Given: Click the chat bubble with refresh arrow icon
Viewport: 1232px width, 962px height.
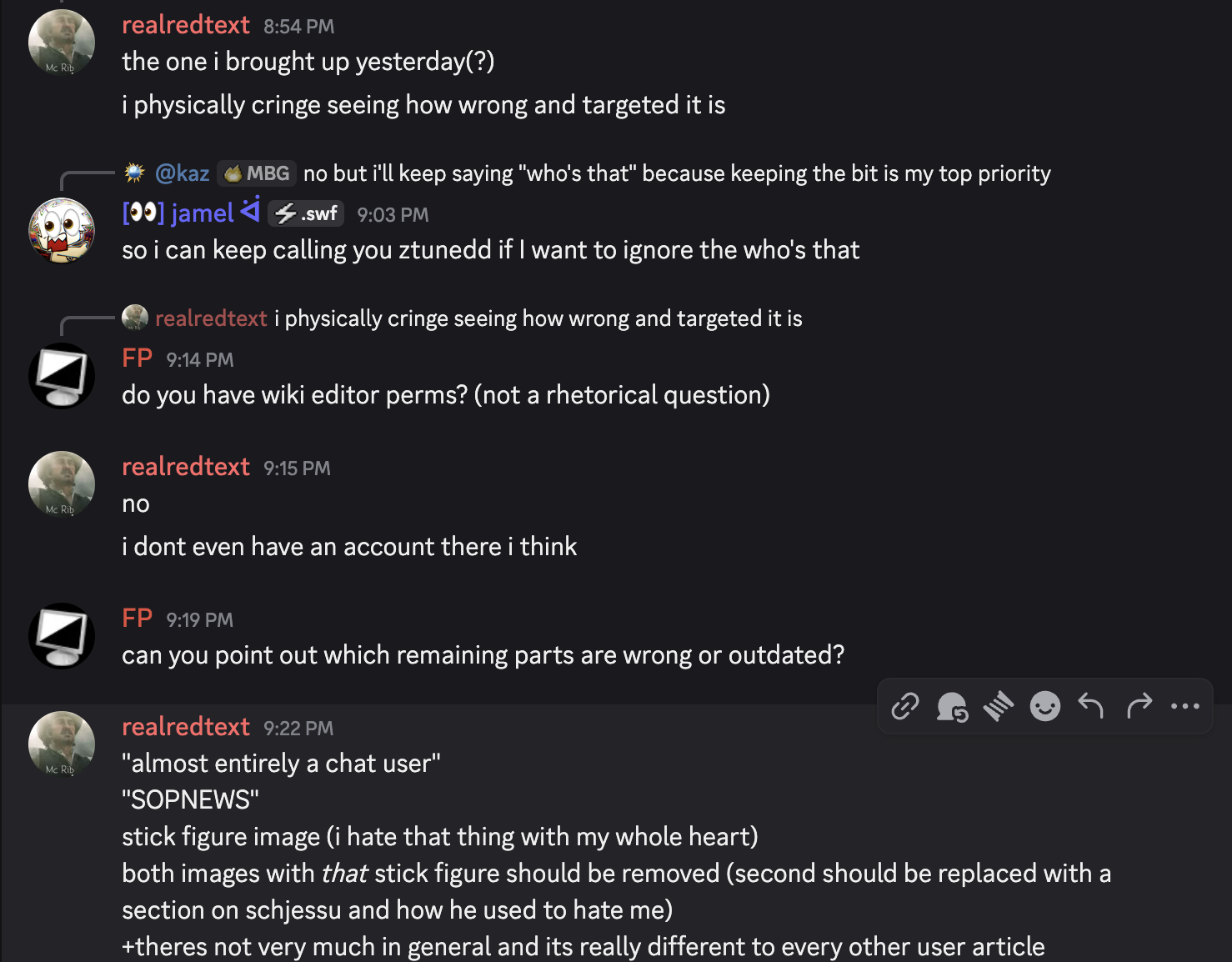Looking at the screenshot, I should [951, 707].
